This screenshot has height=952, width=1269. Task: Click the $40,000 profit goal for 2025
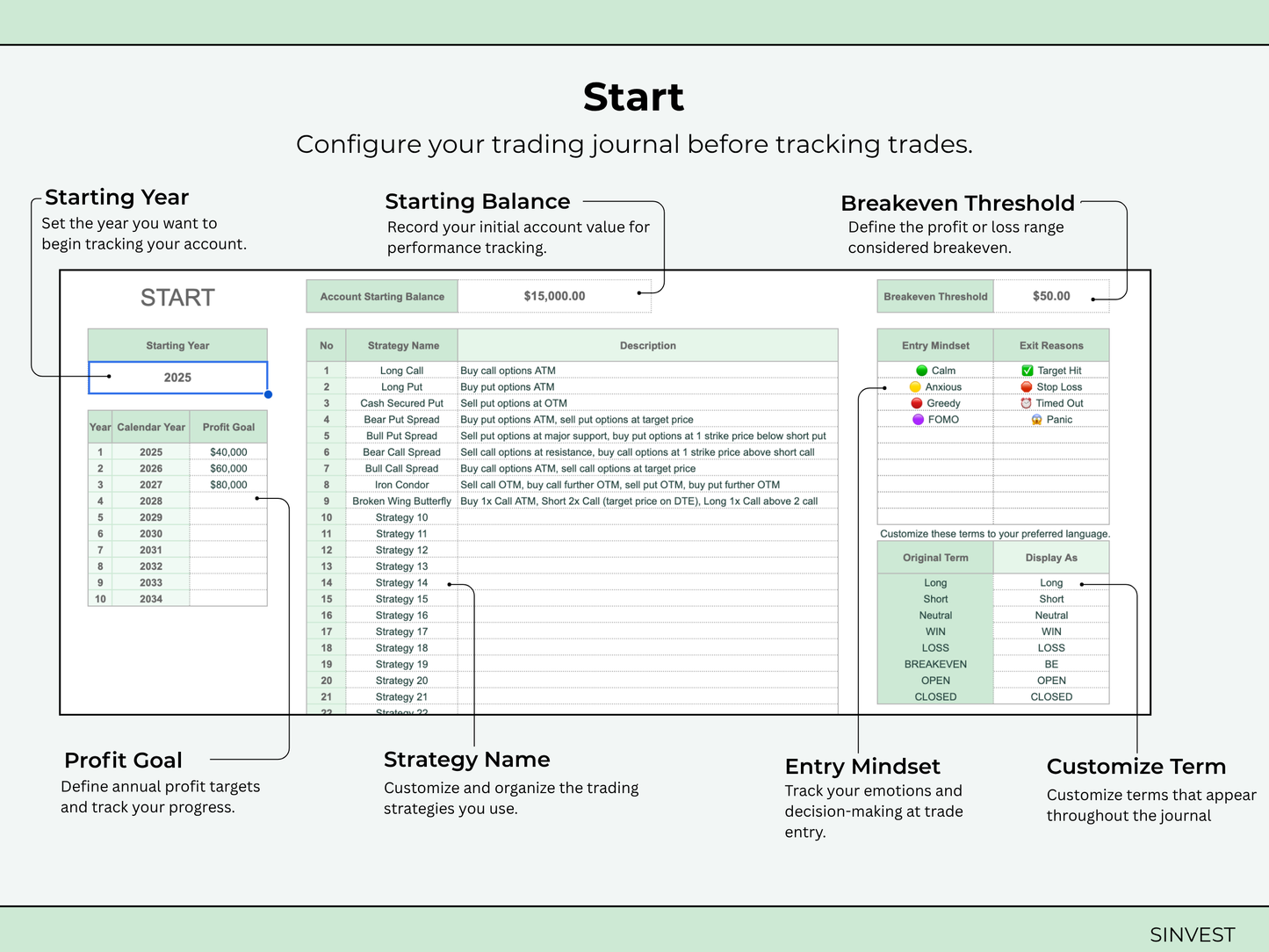point(228,452)
